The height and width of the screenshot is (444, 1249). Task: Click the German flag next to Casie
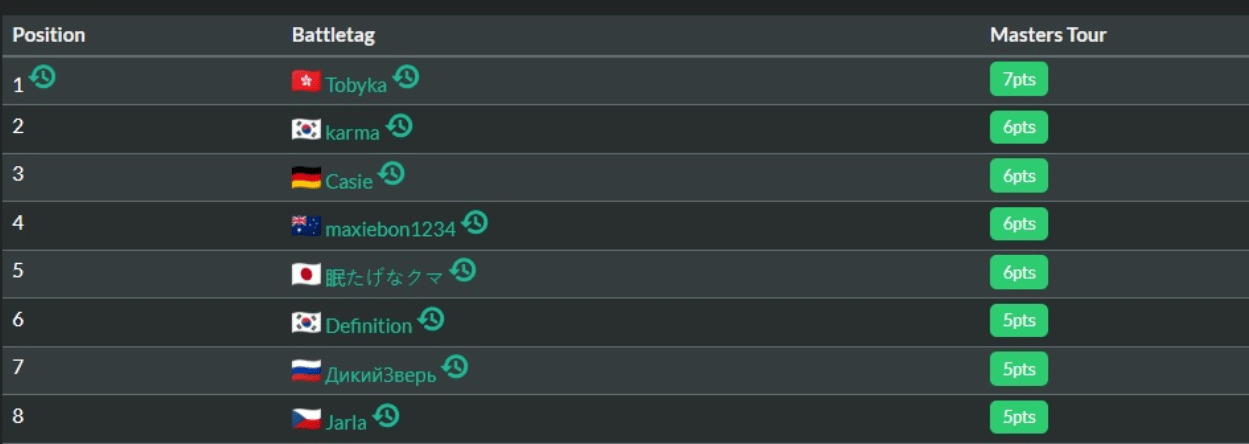(x=306, y=178)
